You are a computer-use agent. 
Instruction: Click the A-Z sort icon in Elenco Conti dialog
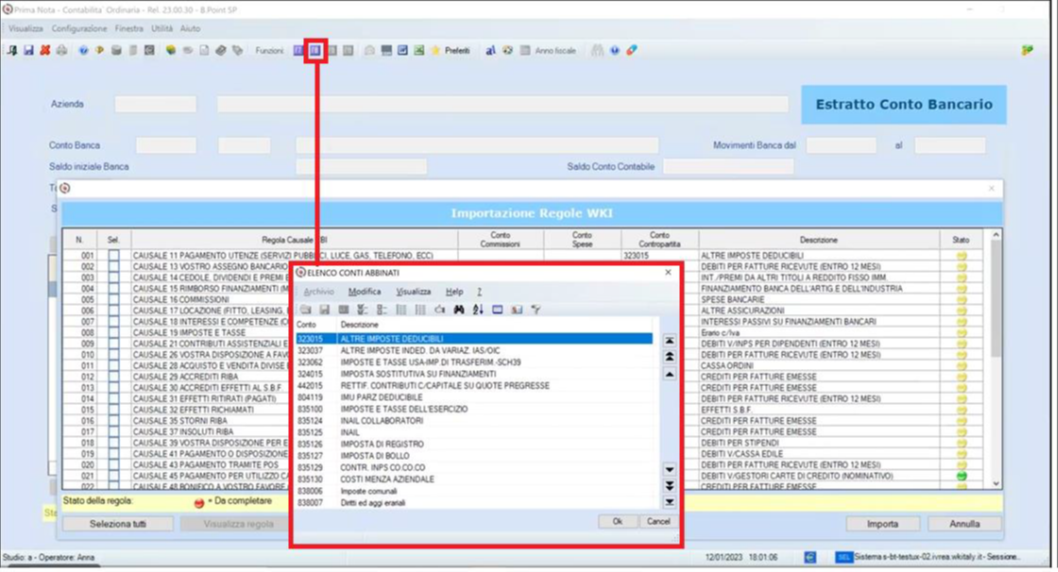point(478,310)
